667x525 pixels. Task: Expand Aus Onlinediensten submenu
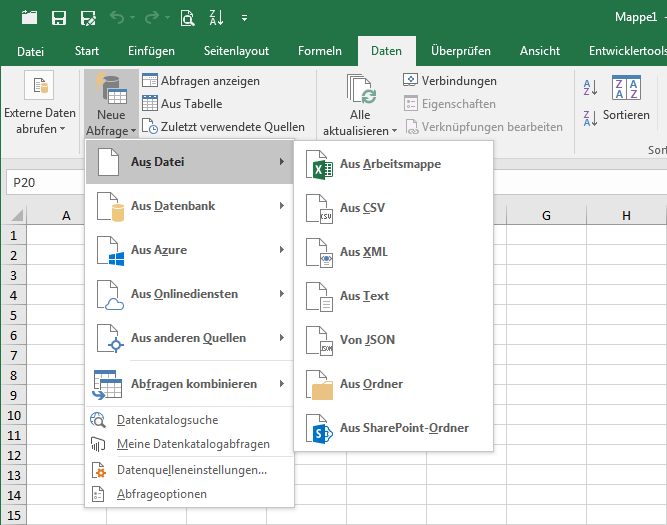pos(190,294)
